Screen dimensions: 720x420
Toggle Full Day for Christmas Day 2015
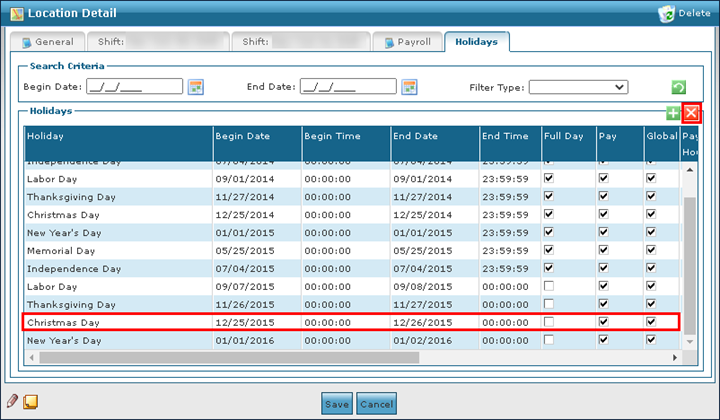click(x=549, y=322)
